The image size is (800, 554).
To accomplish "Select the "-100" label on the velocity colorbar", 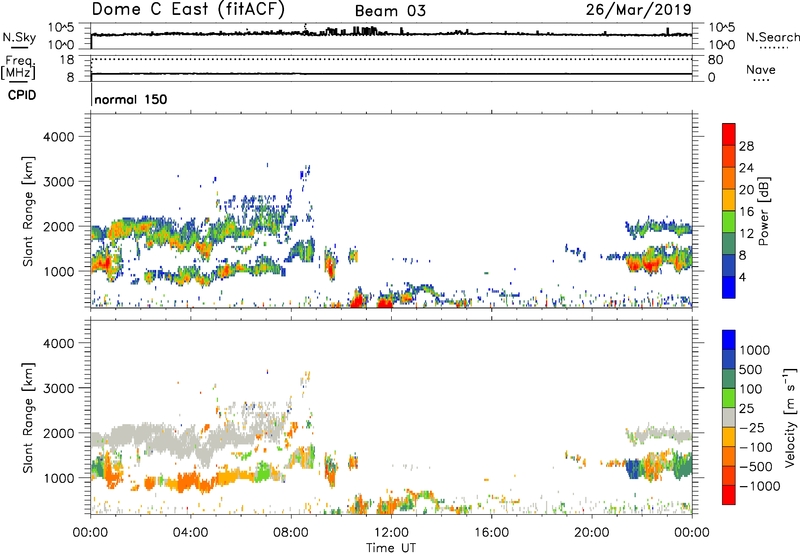I will 756,447.
